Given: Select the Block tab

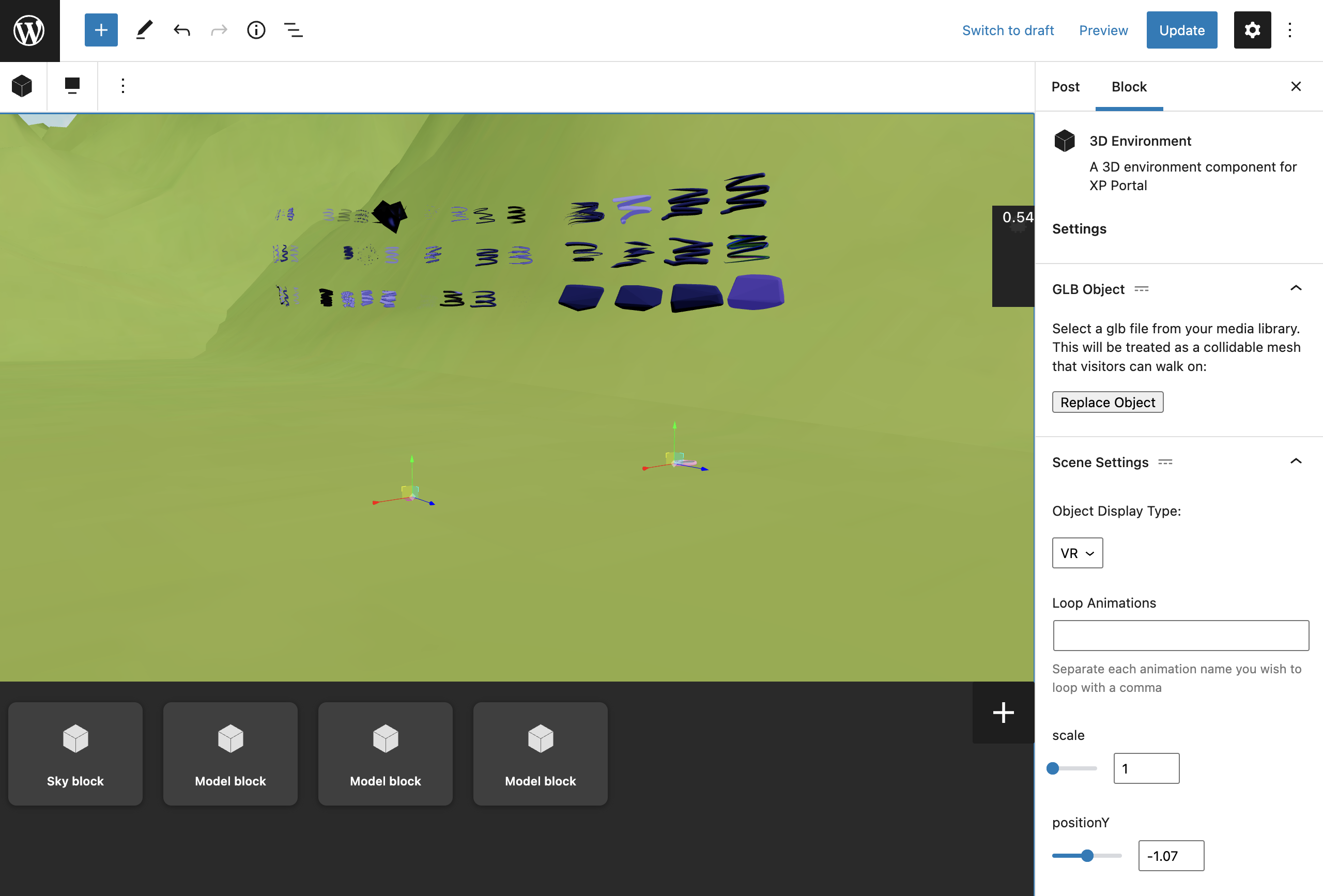Looking at the screenshot, I should click(x=1129, y=86).
